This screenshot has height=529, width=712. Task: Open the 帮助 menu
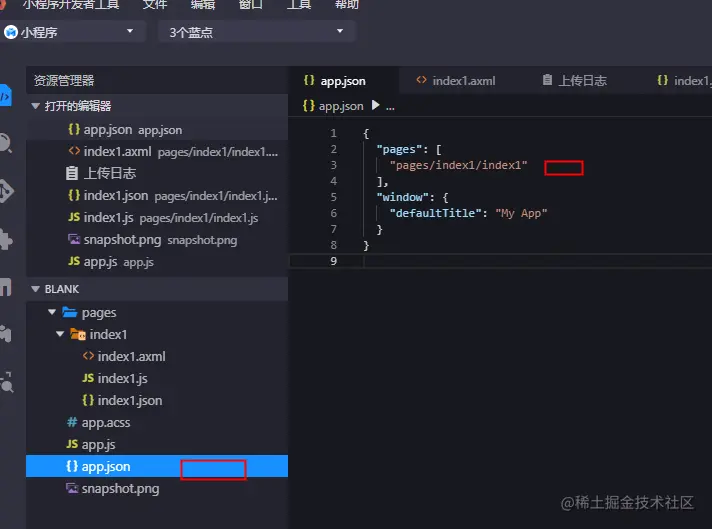346,4
